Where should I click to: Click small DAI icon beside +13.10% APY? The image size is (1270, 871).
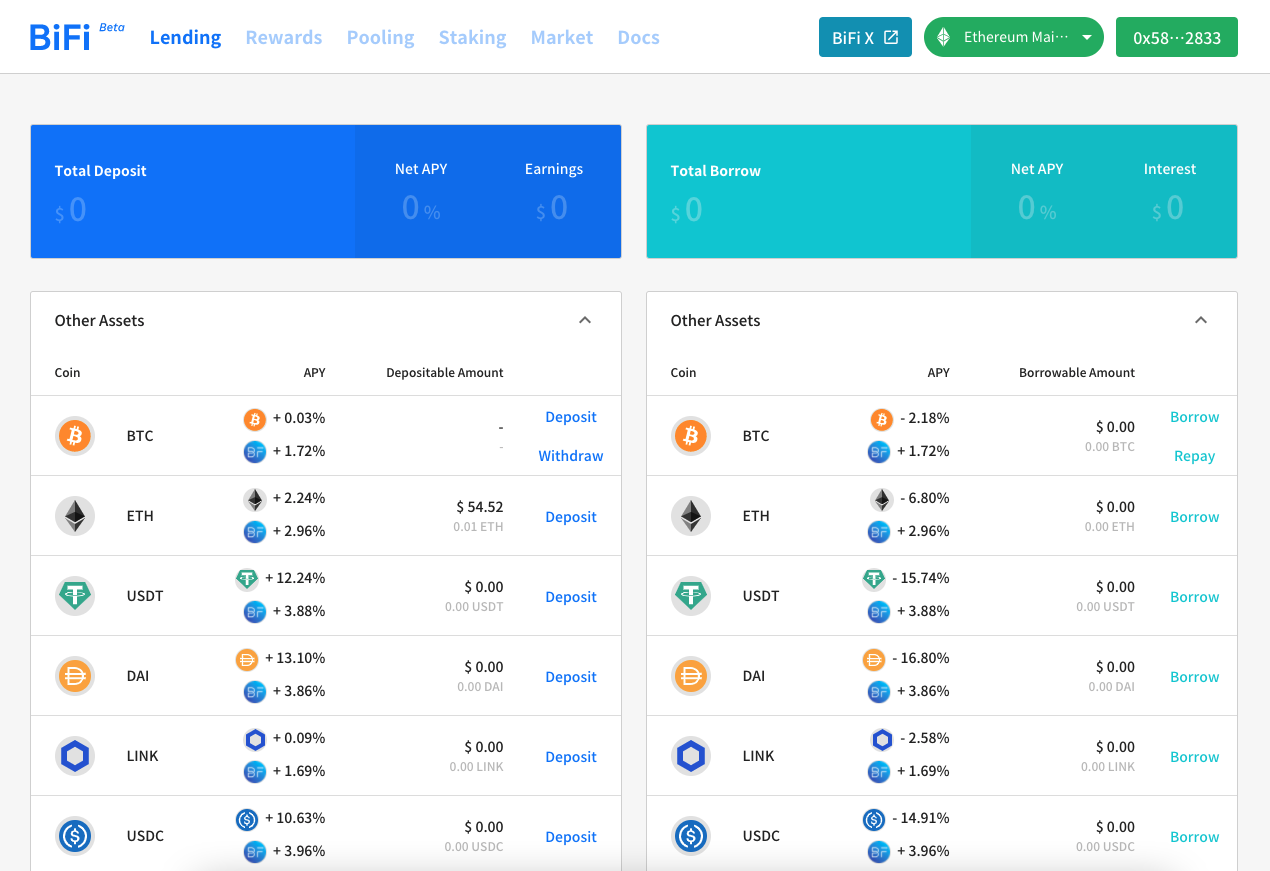coord(247,659)
